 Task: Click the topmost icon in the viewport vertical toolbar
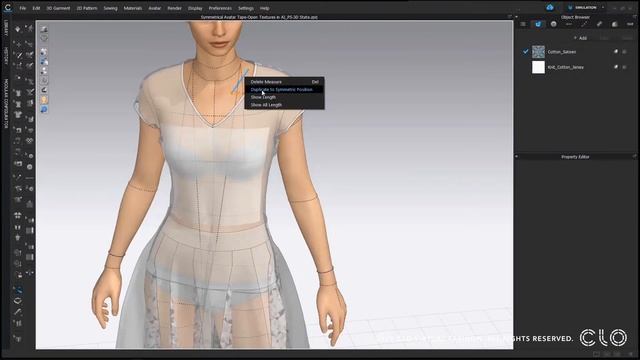44,29
